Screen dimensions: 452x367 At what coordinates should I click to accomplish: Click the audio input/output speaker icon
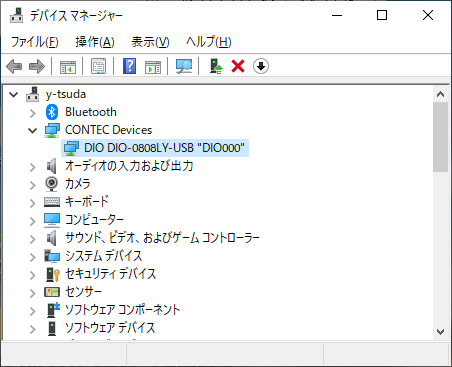coord(51,166)
